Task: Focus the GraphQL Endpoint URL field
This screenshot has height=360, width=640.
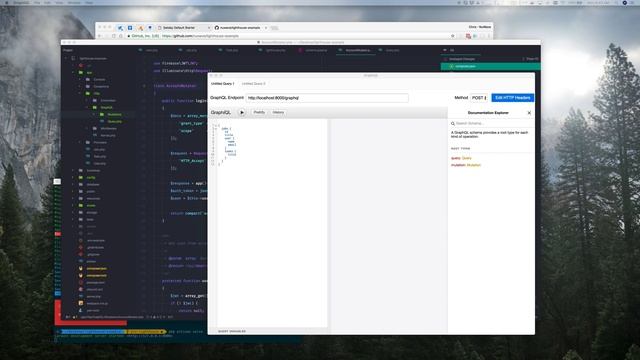Action: pos(327,98)
